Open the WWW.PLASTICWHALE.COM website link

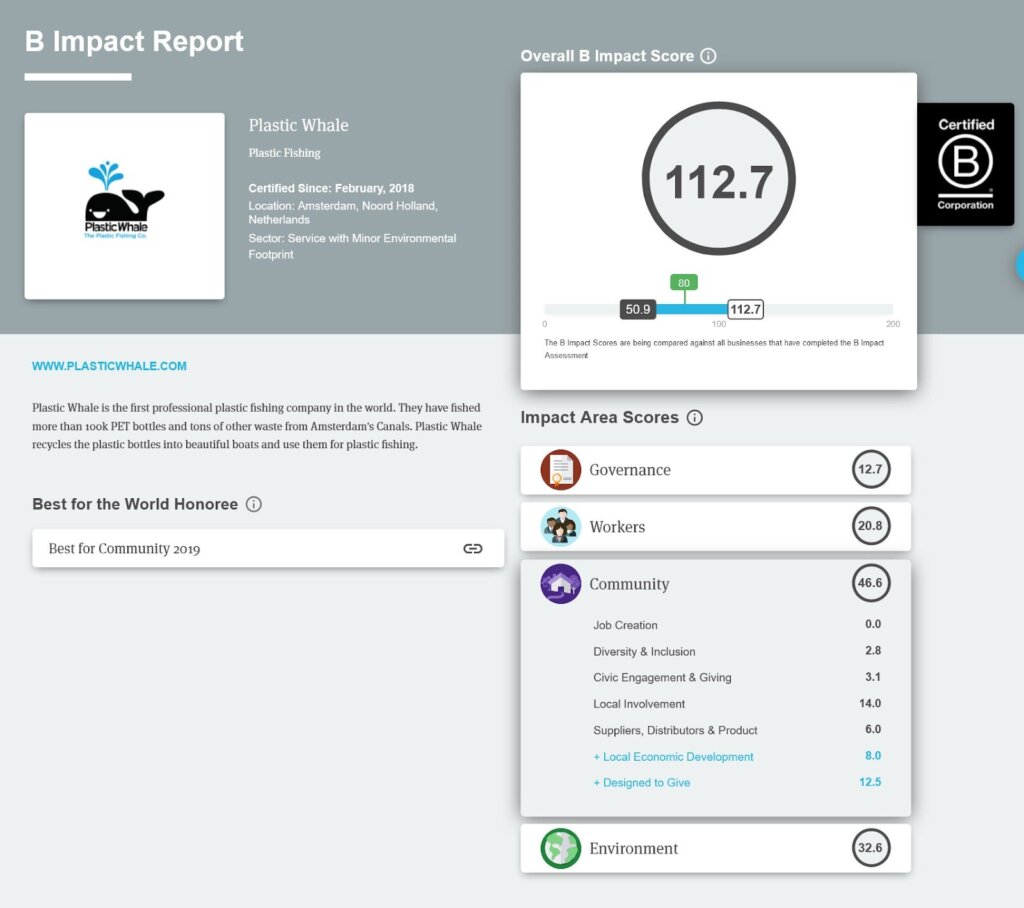pos(109,366)
